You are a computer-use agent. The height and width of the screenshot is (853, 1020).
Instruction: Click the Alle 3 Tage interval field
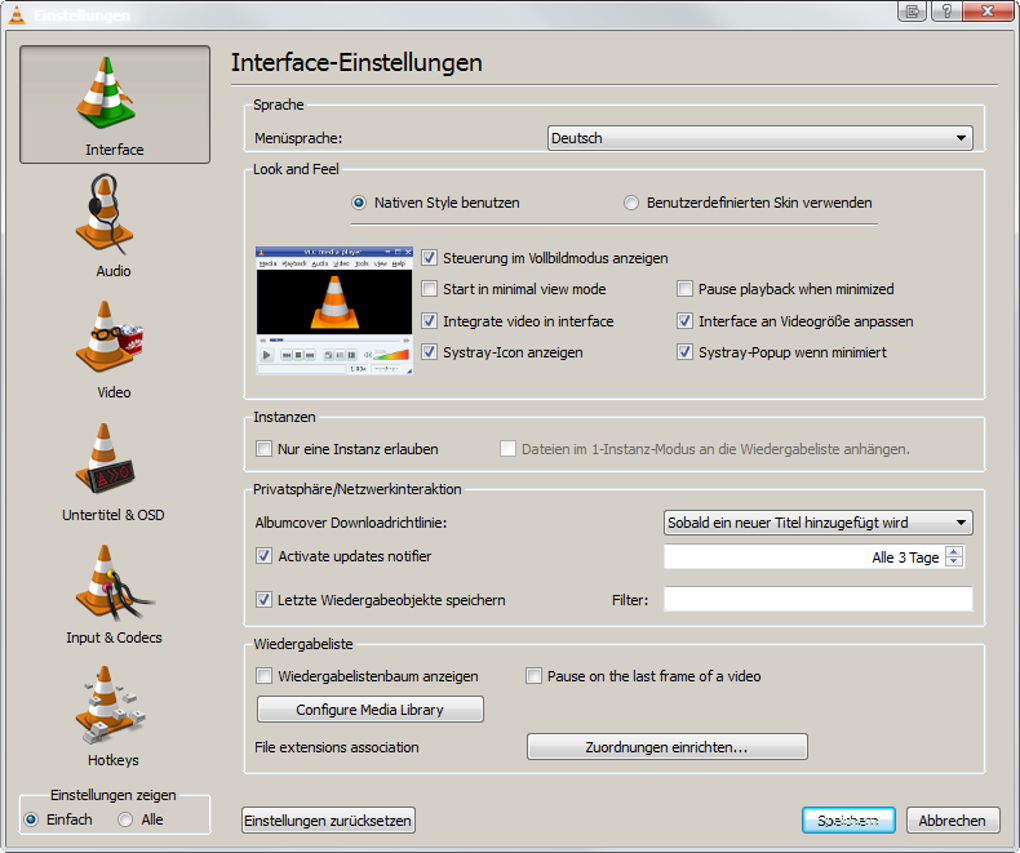pyautogui.click(x=805, y=557)
